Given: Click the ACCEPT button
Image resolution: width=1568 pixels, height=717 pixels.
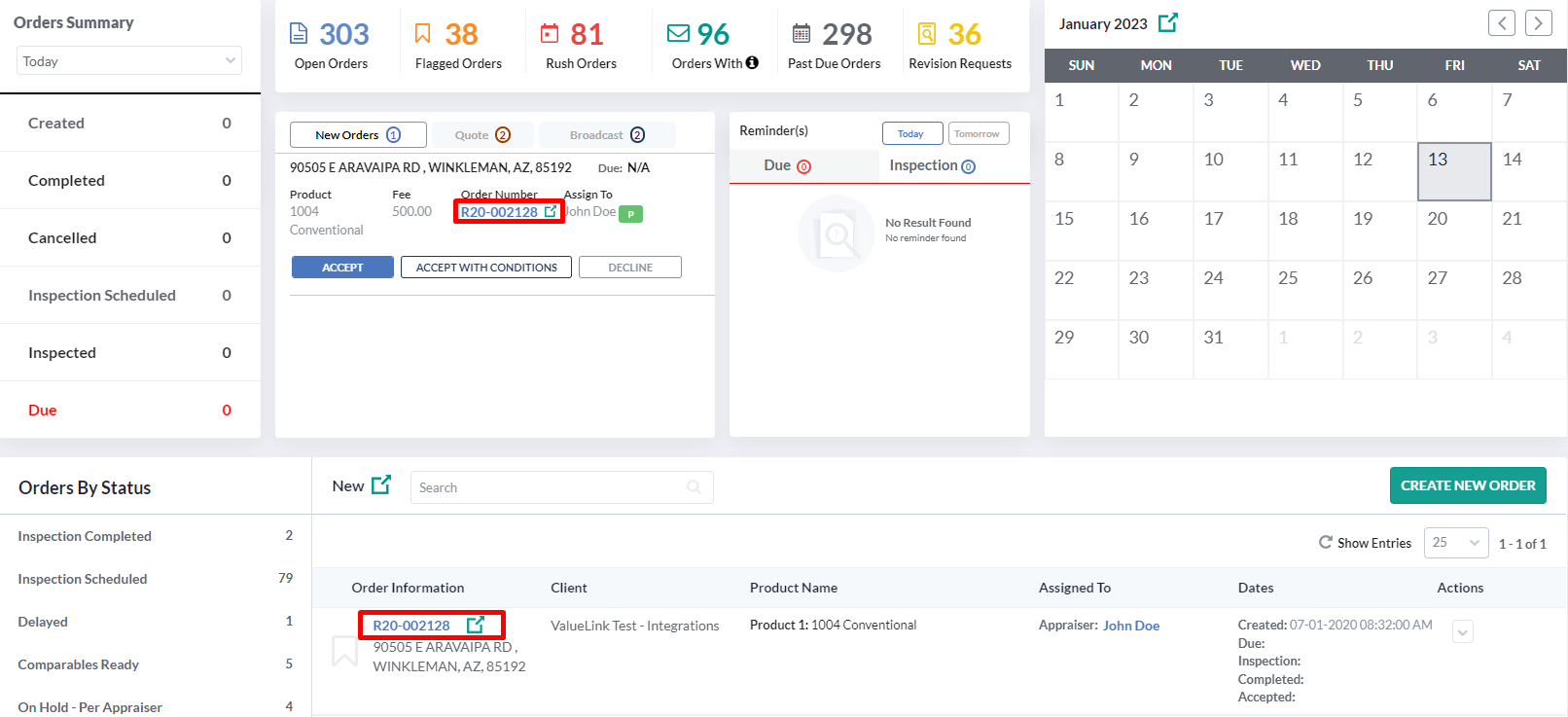Looking at the screenshot, I should 342,268.
